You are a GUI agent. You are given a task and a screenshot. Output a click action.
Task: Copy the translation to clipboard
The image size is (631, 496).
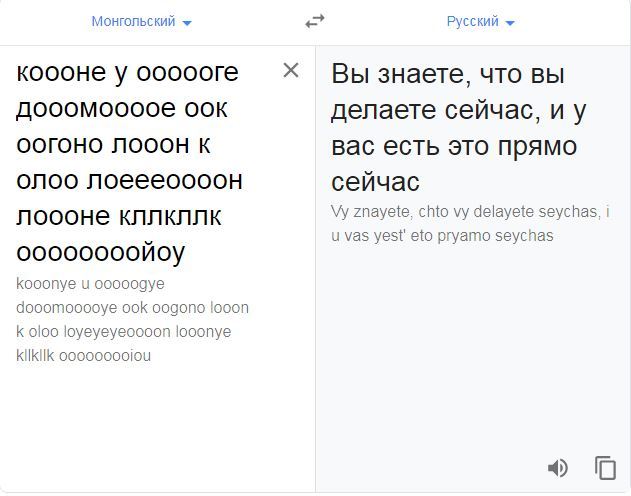click(x=605, y=467)
